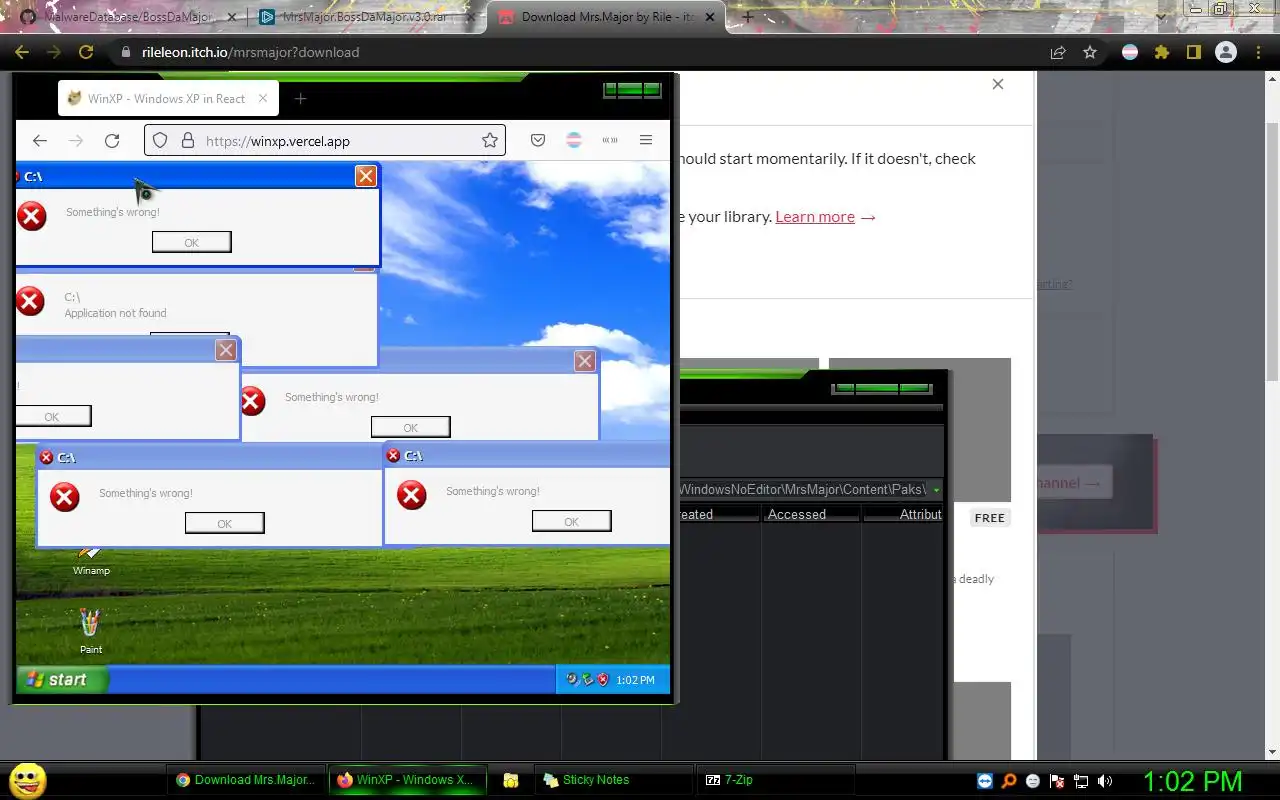The height and width of the screenshot is (800, 1280).
Task: Follow the Learn more link
Action: [815, 216]
